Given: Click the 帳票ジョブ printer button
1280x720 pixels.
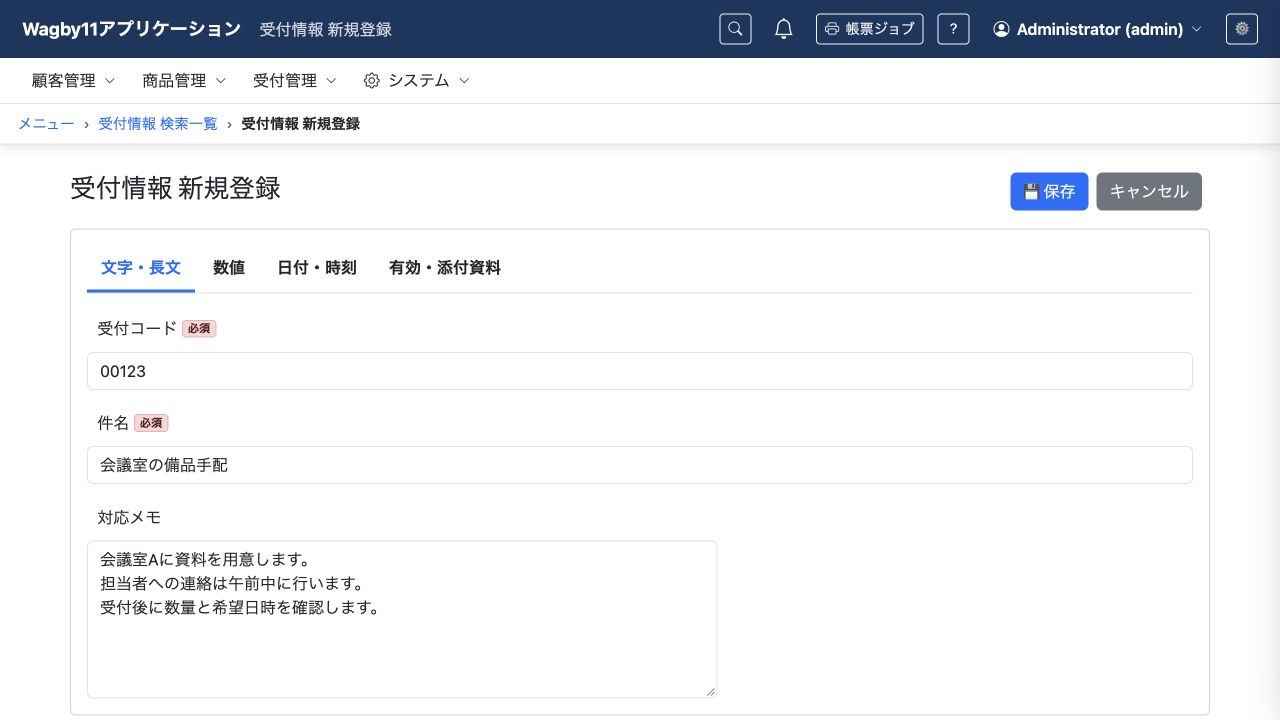Looking at the screenshot, I should (x=869, y=29).
